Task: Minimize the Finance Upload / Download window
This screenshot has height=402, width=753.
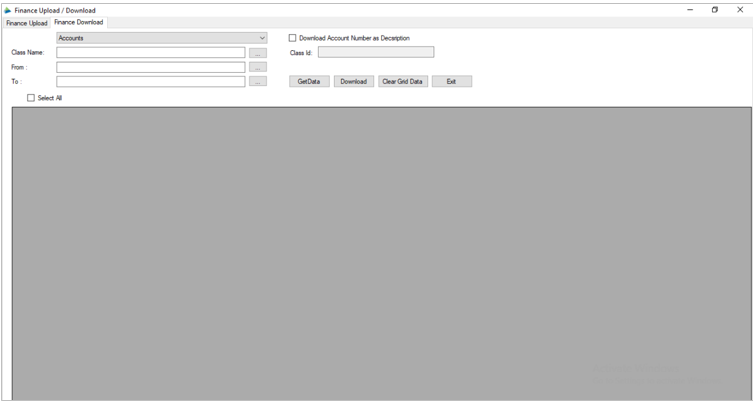Action: point(690,10)
